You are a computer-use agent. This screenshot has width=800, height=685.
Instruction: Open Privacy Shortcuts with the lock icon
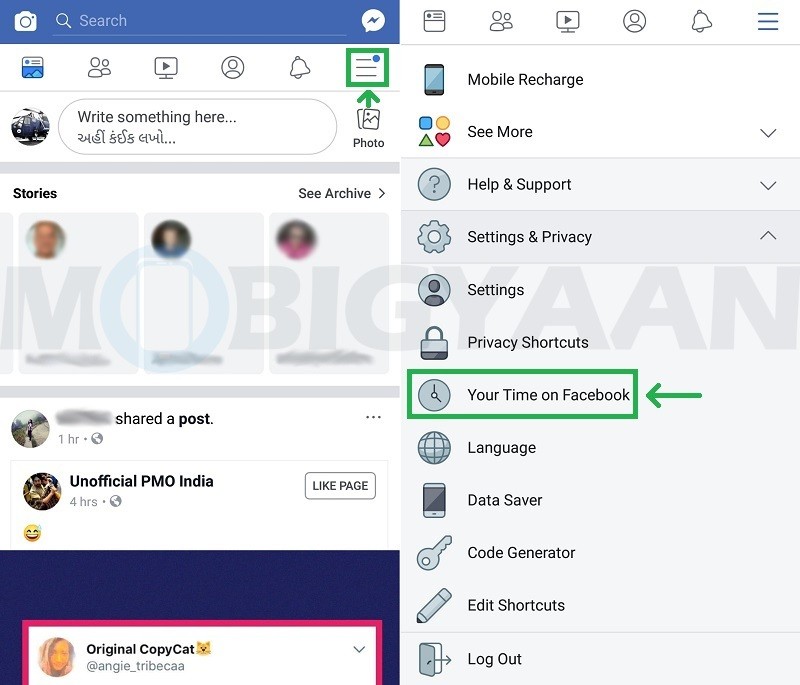528,342
